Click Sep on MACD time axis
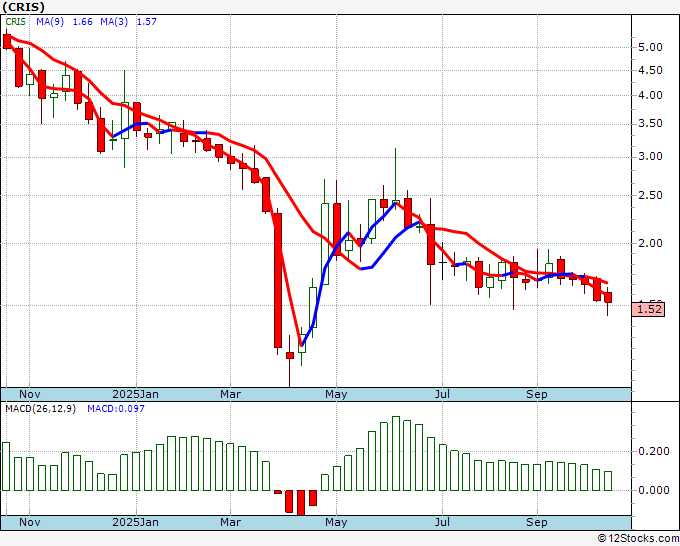680x546 pixels. point(537,522)
